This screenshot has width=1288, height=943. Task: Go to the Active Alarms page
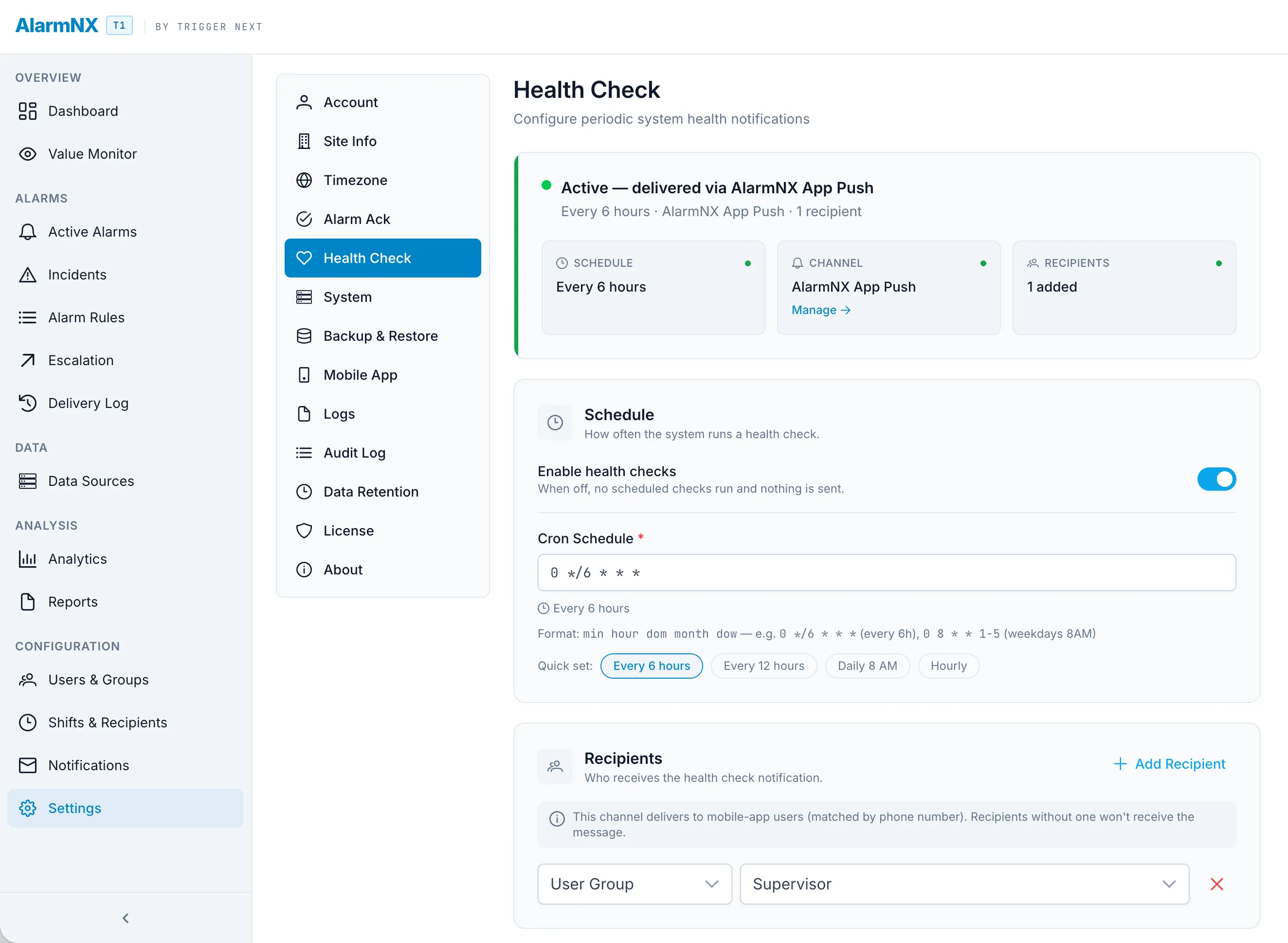[x=126, y=232]
